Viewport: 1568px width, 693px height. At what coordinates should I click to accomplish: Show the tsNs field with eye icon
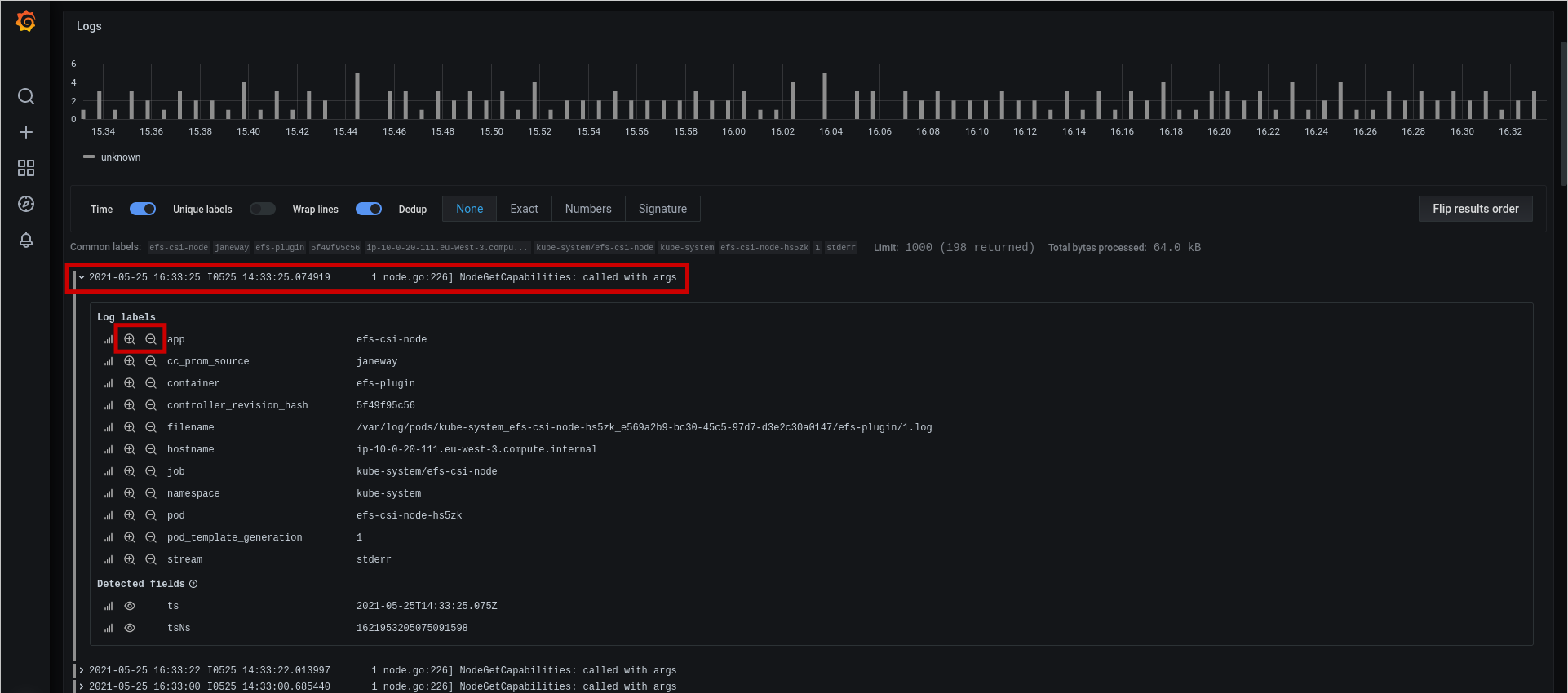130,628
